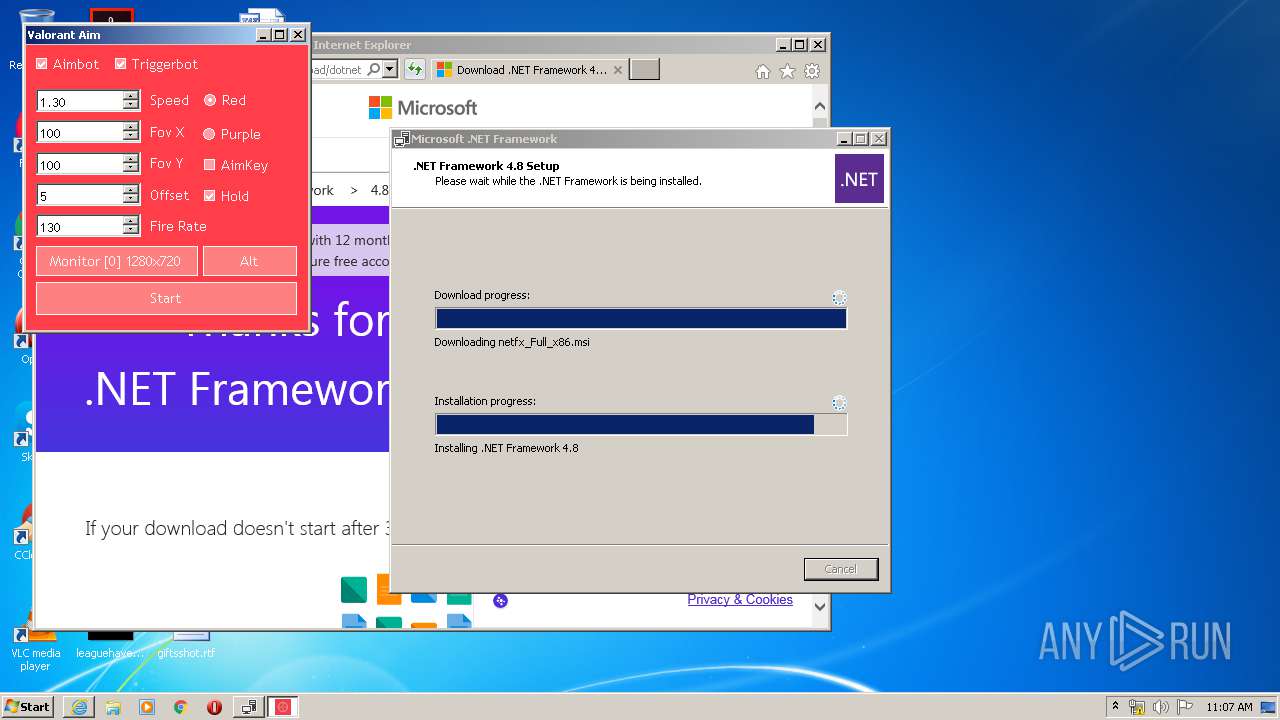Decrease Fov X with the down arrow
This screenshot has width=1280, height=720.
pyautogui.click(x=131, y=137)
